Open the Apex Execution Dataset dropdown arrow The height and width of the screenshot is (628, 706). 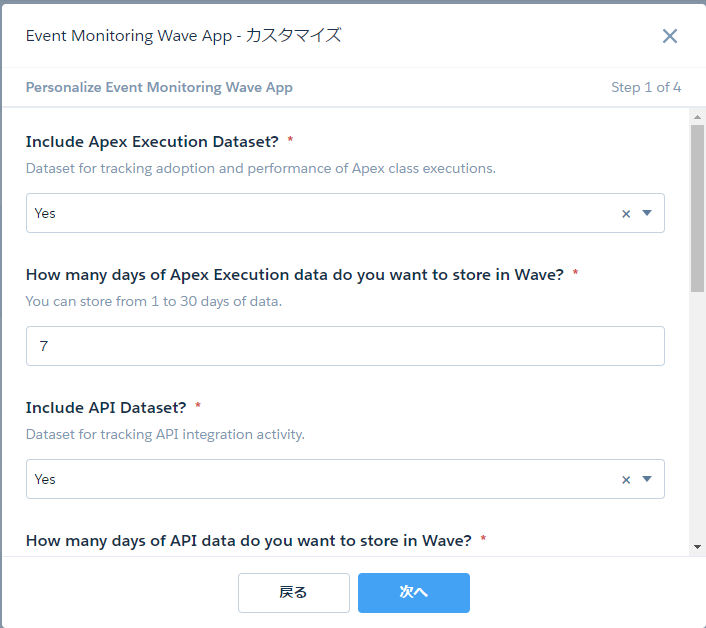pyautogui.click(x=647, y=213)
